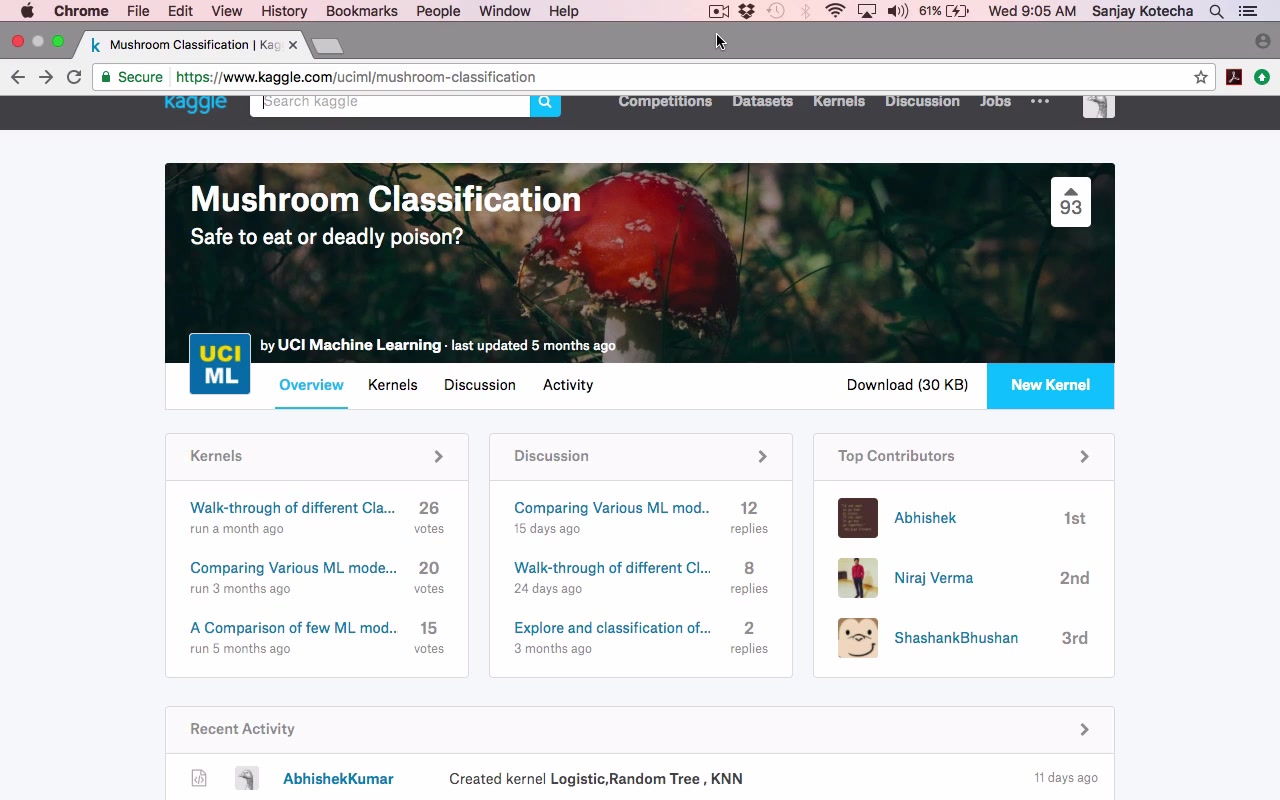Switch to the Kernels tab
The image size is (1280, 800).
tap(392, 385)
